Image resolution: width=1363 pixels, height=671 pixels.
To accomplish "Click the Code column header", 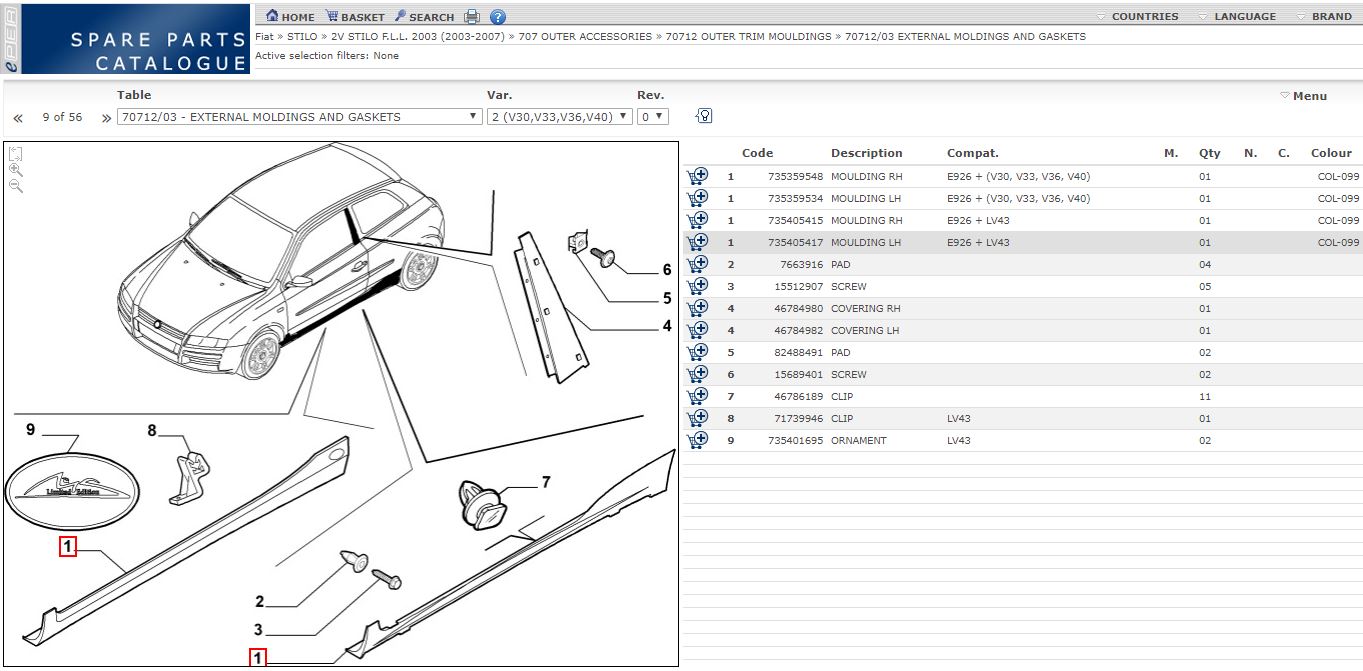I will pos(757,153).
